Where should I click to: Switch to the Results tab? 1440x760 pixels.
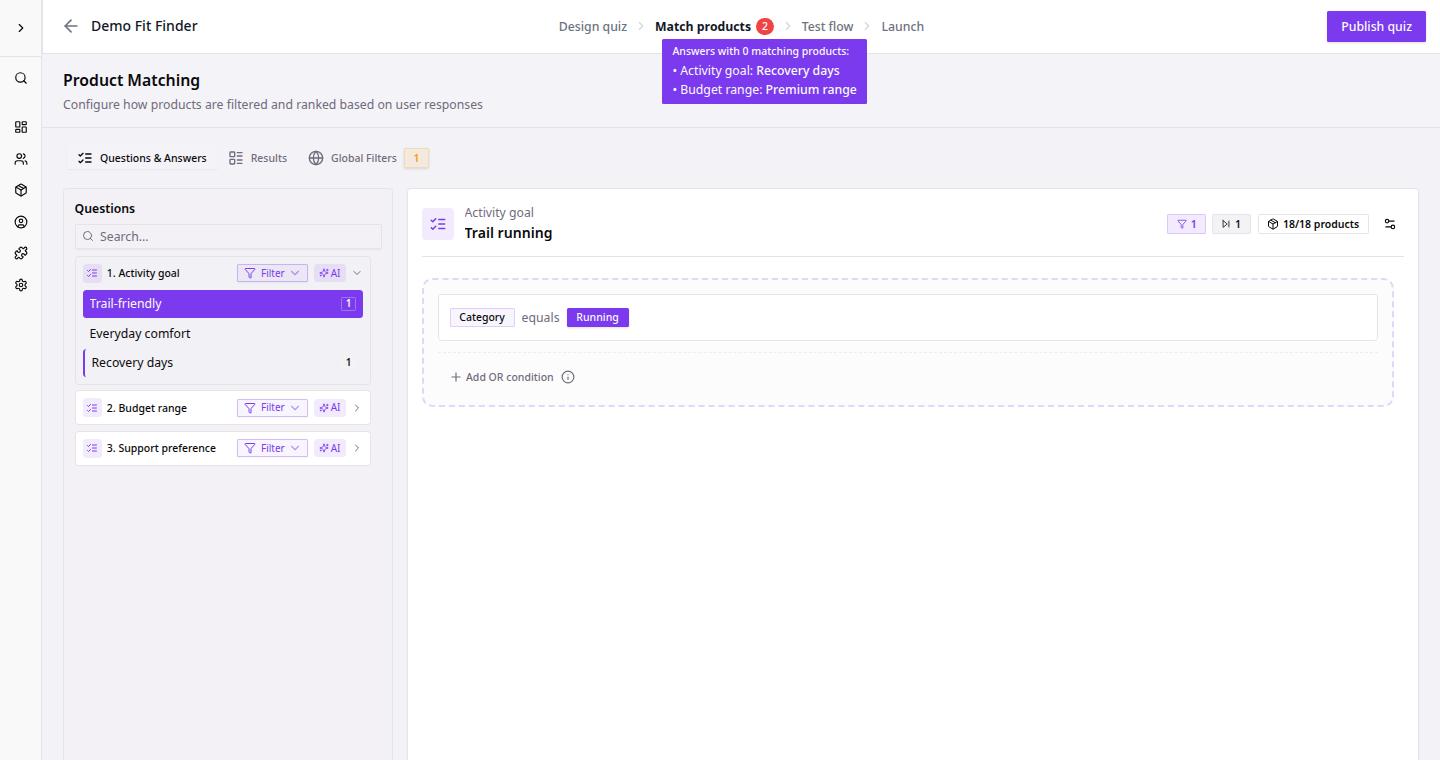(258, 158)
